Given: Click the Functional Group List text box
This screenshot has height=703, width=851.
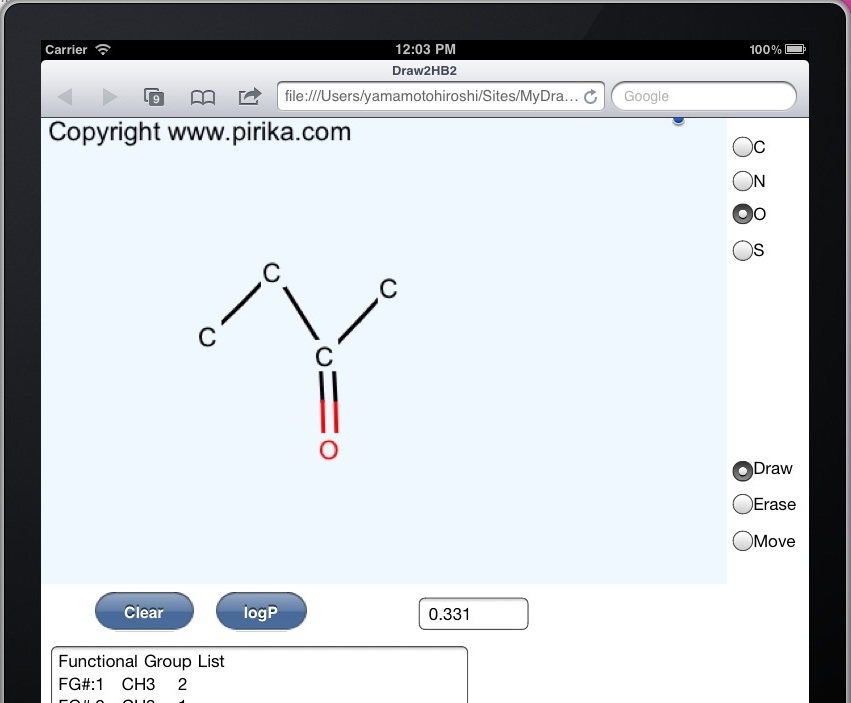Looking at the screenshot, I should (x=259, y=674).
